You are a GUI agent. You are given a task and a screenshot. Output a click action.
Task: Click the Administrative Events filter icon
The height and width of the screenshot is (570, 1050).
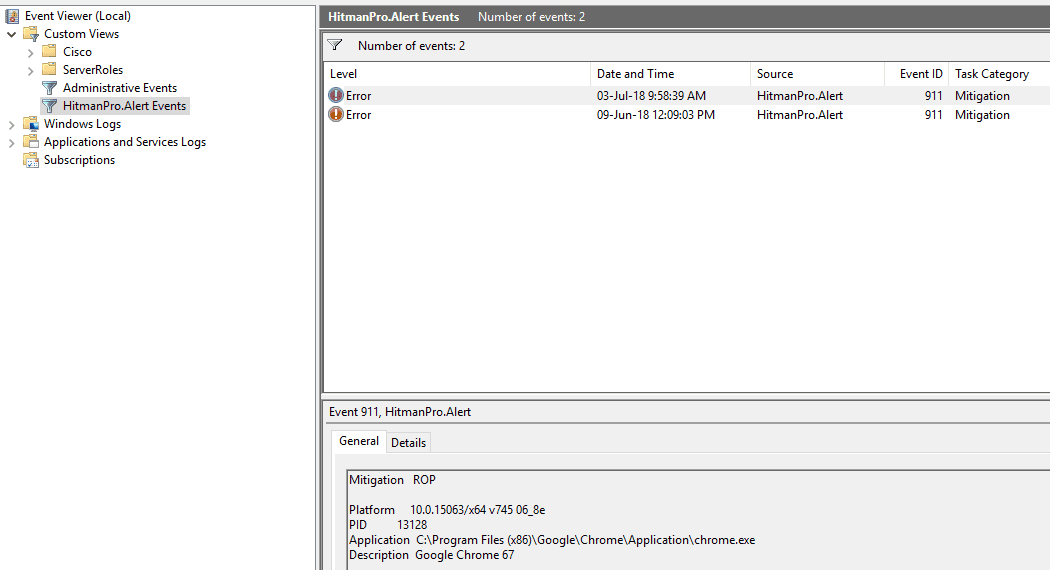[49, 88]
